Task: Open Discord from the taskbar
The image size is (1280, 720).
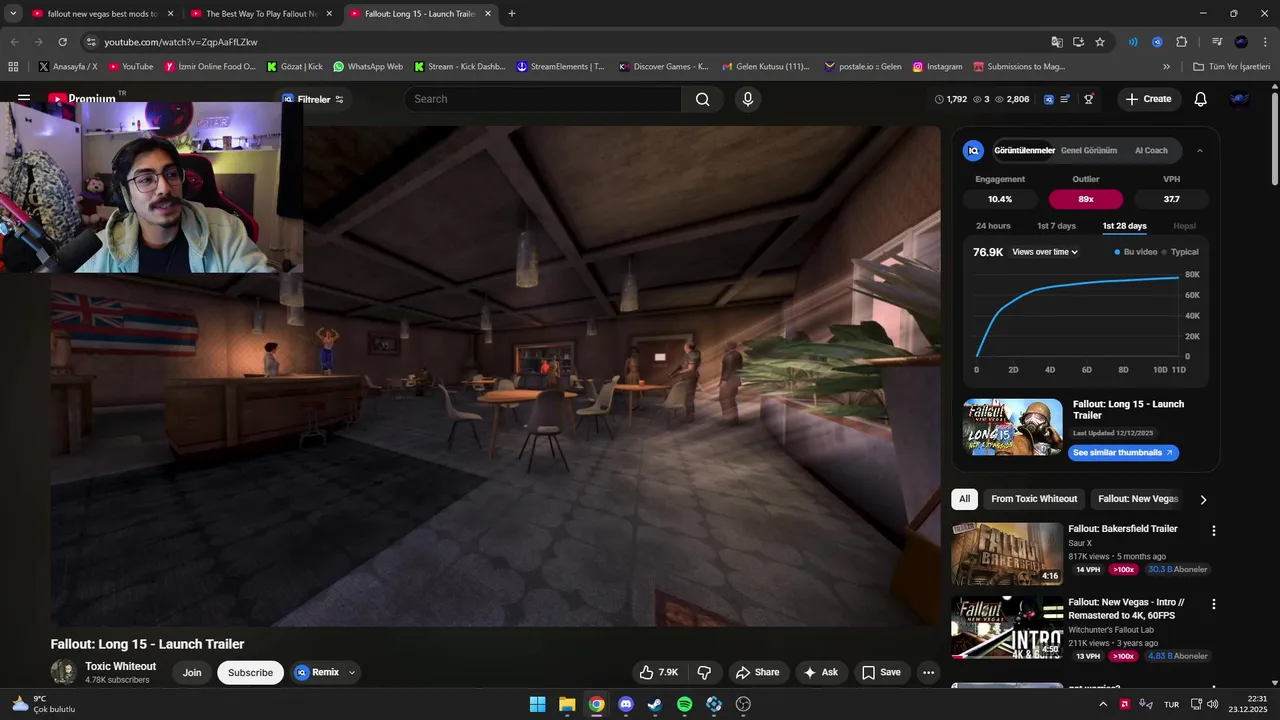Action: [x=626, y=704]
